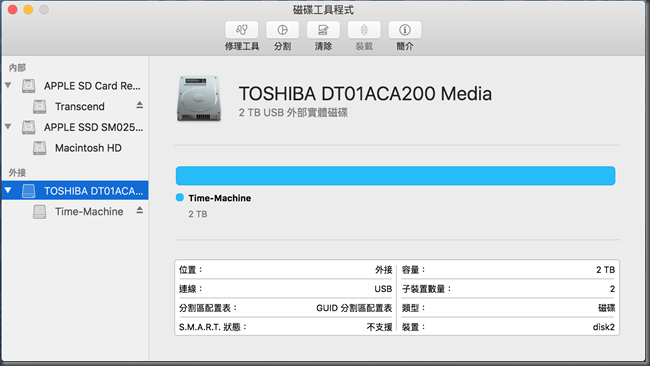Click the blue Time-Machine legend dot

coord(179,198)
